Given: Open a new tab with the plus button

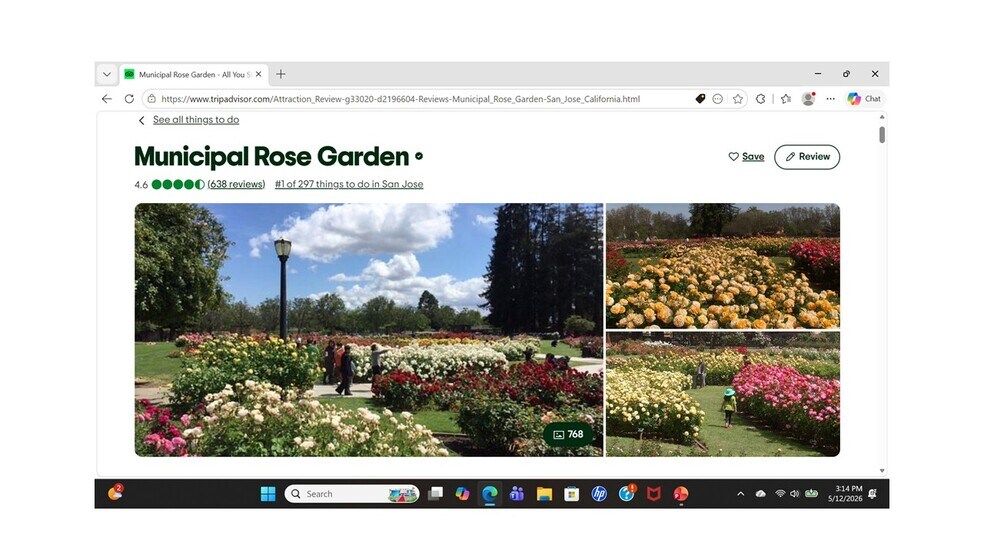Looking at the screenshot, I should point(281,74).
